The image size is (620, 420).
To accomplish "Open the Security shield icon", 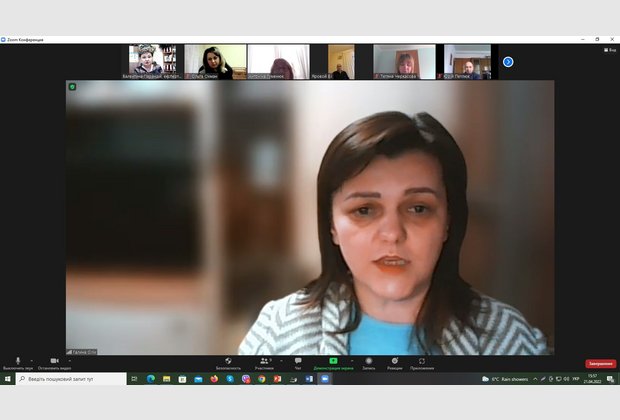I will (228, 360).
